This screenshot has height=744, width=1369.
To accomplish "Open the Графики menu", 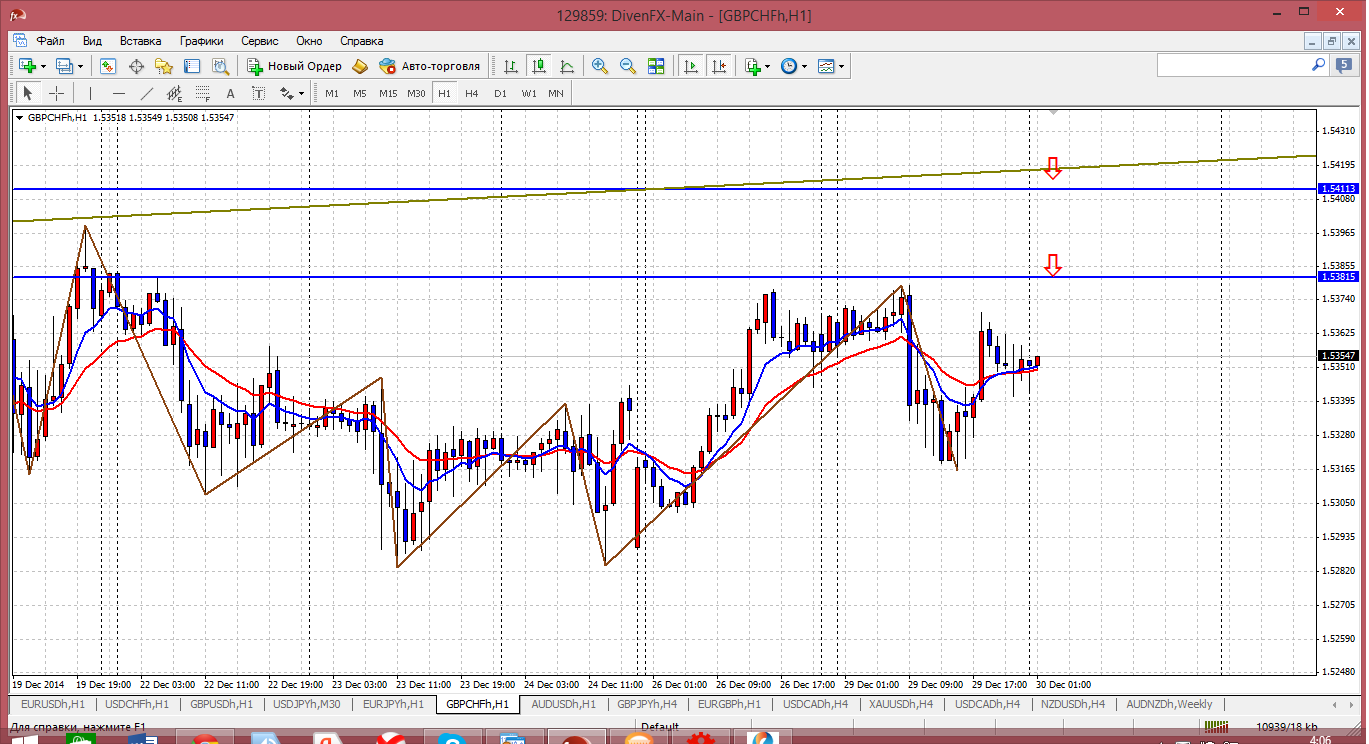I will (x=201, y=41).
